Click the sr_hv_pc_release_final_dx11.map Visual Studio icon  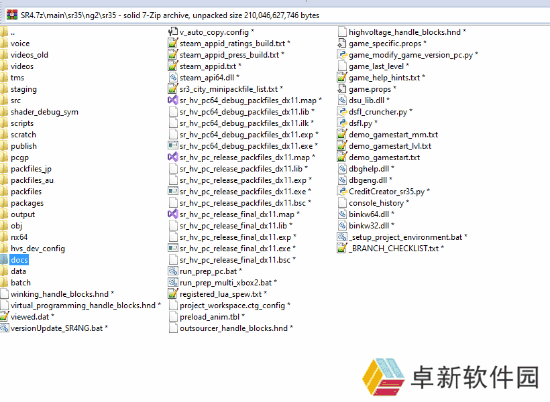point(173,214)
